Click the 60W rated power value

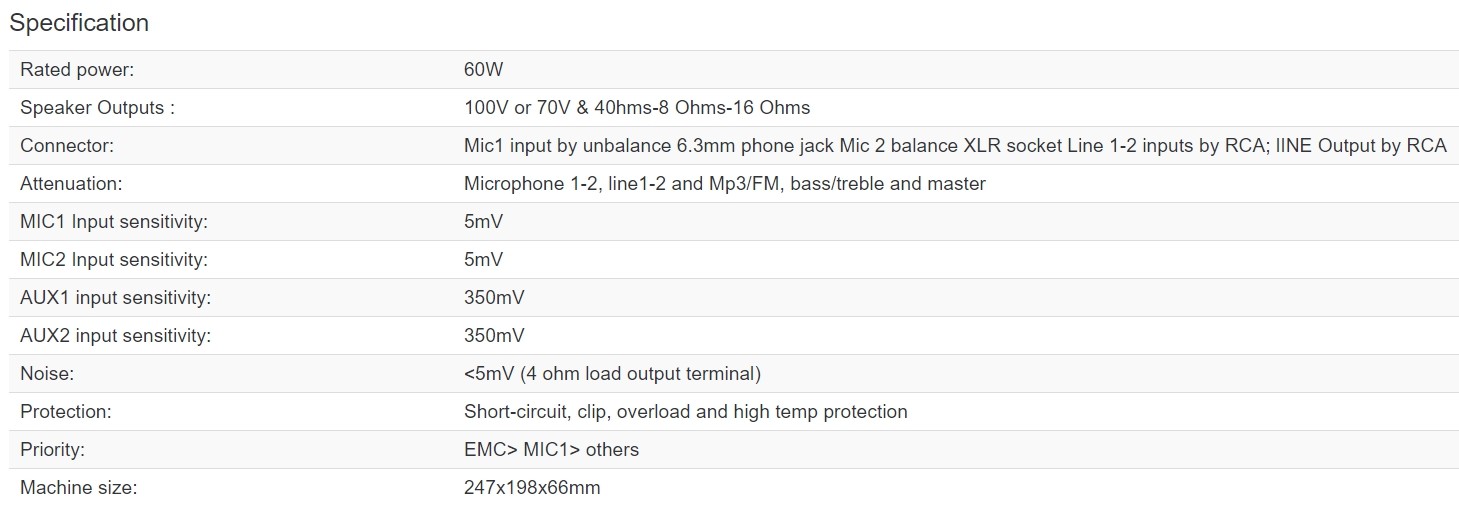(483, 70)
